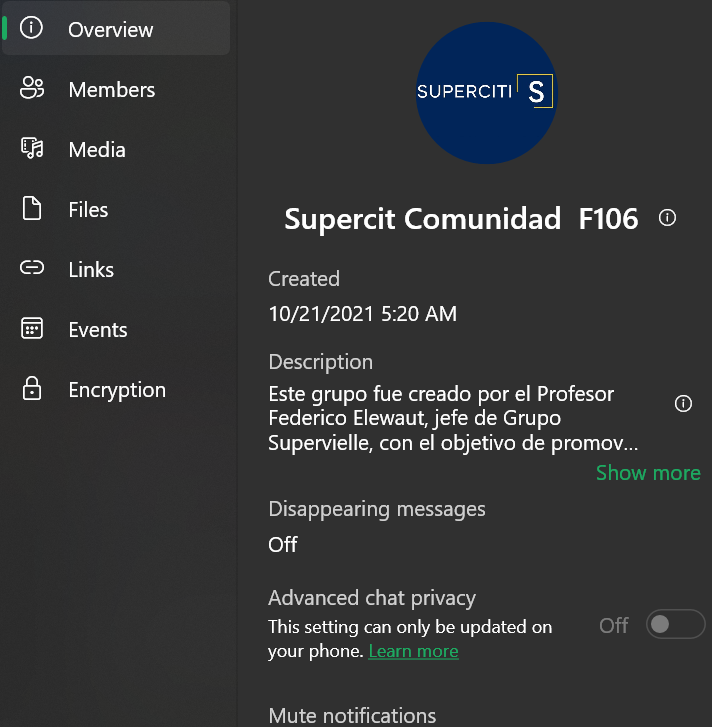This screenshot has width=712, height=727.
Task: Click the Files document icon
Action: pyautogui.click(x=32, y=208)
